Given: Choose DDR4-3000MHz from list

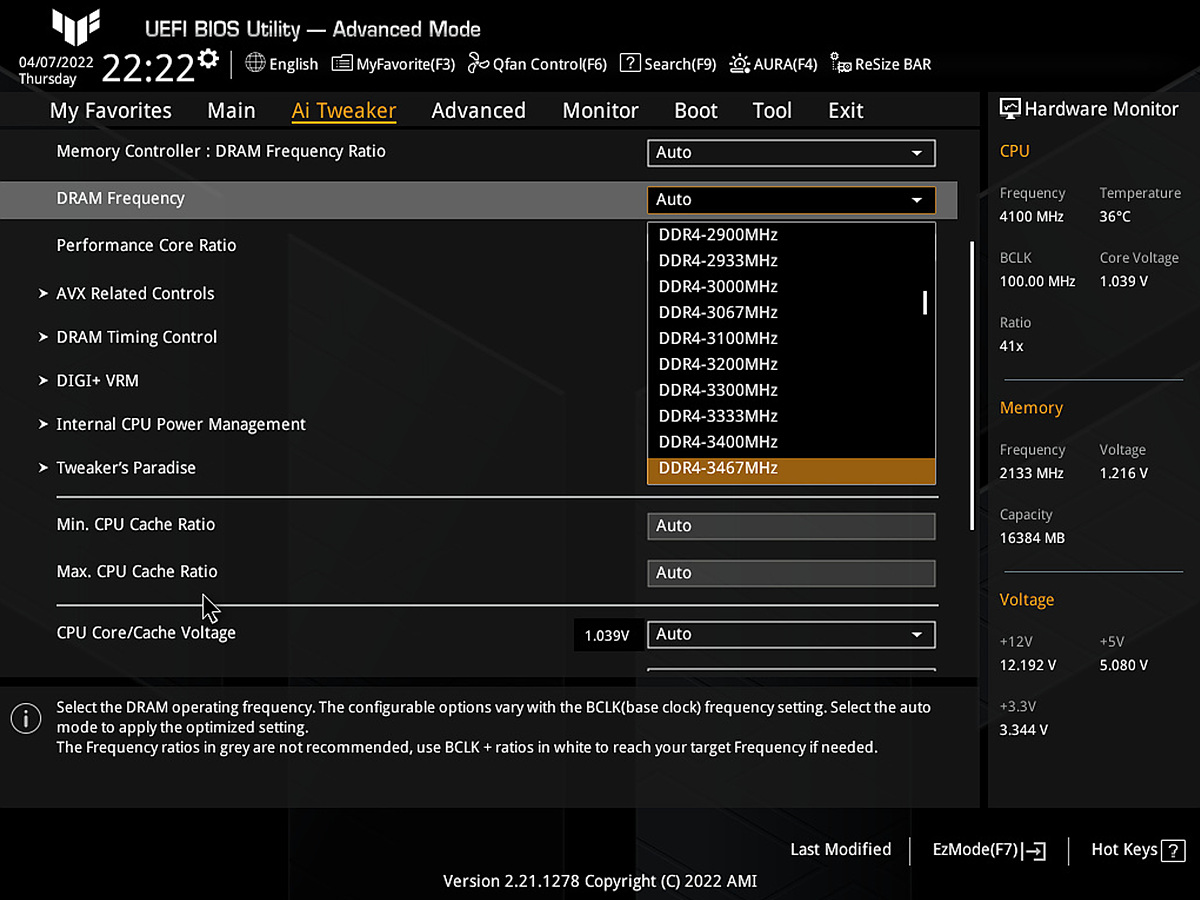Looking at the screenshot, I should pos(791,287).
